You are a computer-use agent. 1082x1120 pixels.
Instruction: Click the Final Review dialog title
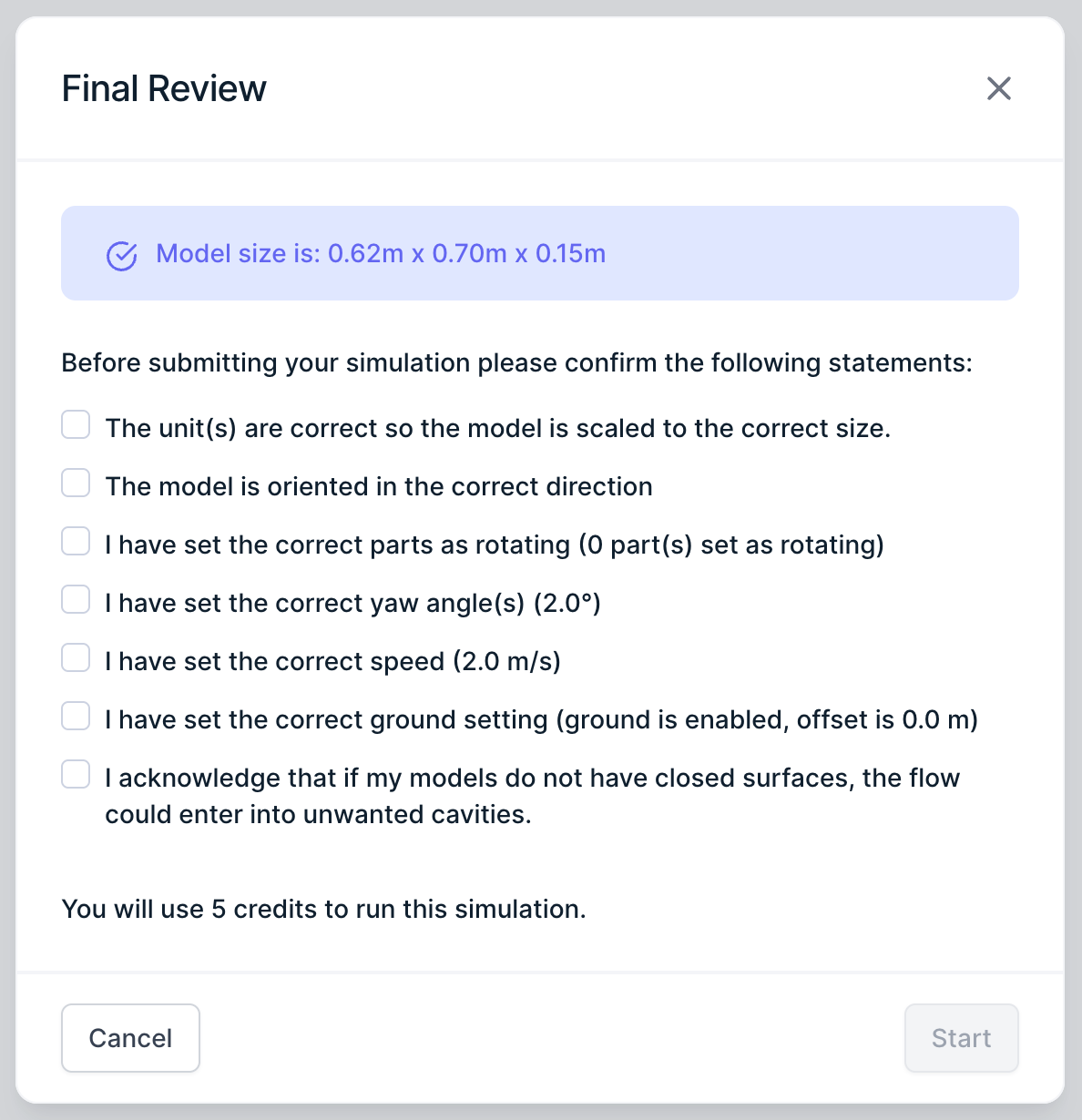pyautogui.click(x=163, y=88)
